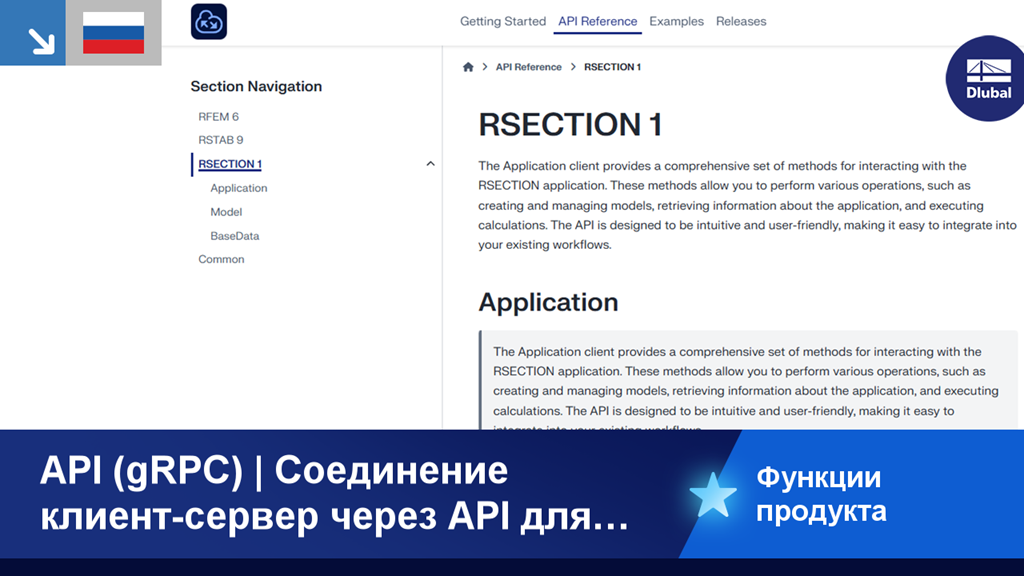
Task: Select RSTAB 9 in section navigation
Action: [221, 140]
